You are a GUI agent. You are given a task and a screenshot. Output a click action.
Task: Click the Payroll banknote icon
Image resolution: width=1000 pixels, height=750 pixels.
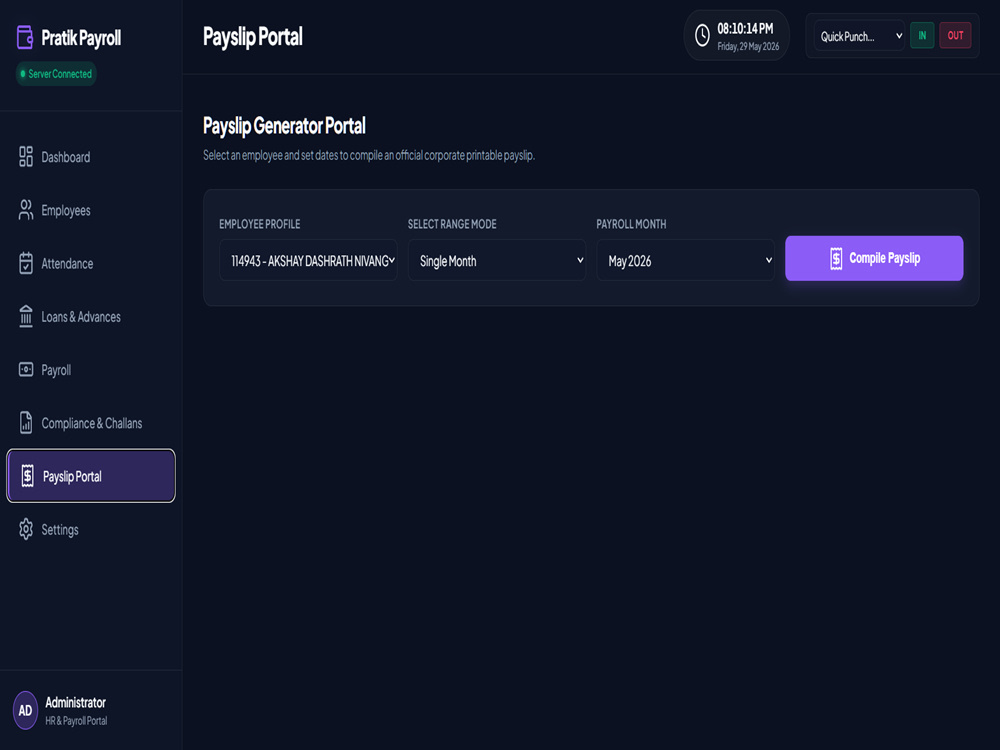(x=26, y=369)
